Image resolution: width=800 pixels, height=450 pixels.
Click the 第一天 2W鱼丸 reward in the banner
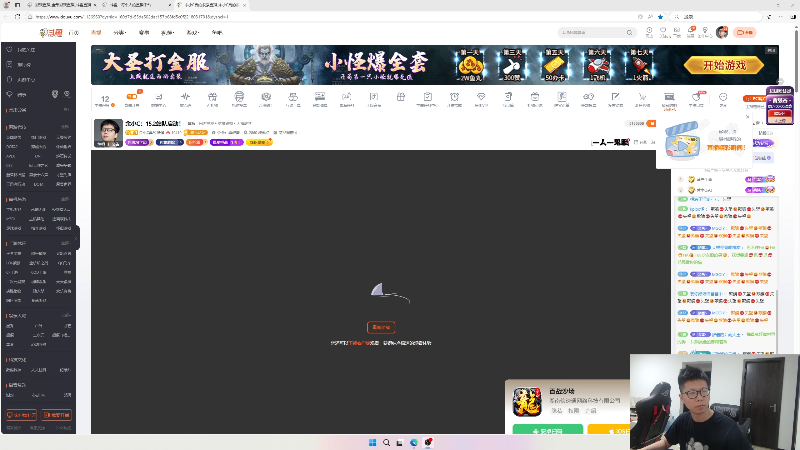point(470,65)
